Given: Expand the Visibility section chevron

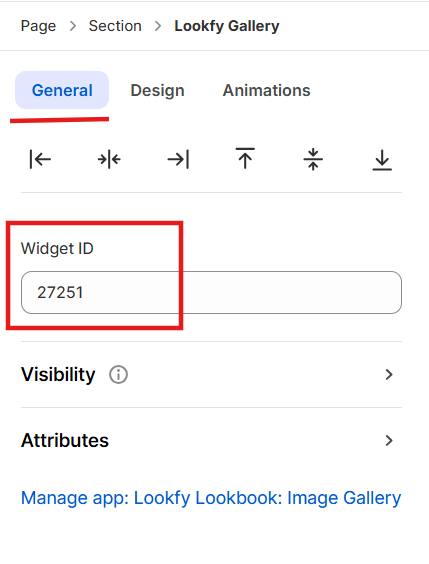Looking at the screenshot, I should click(389, 374).
